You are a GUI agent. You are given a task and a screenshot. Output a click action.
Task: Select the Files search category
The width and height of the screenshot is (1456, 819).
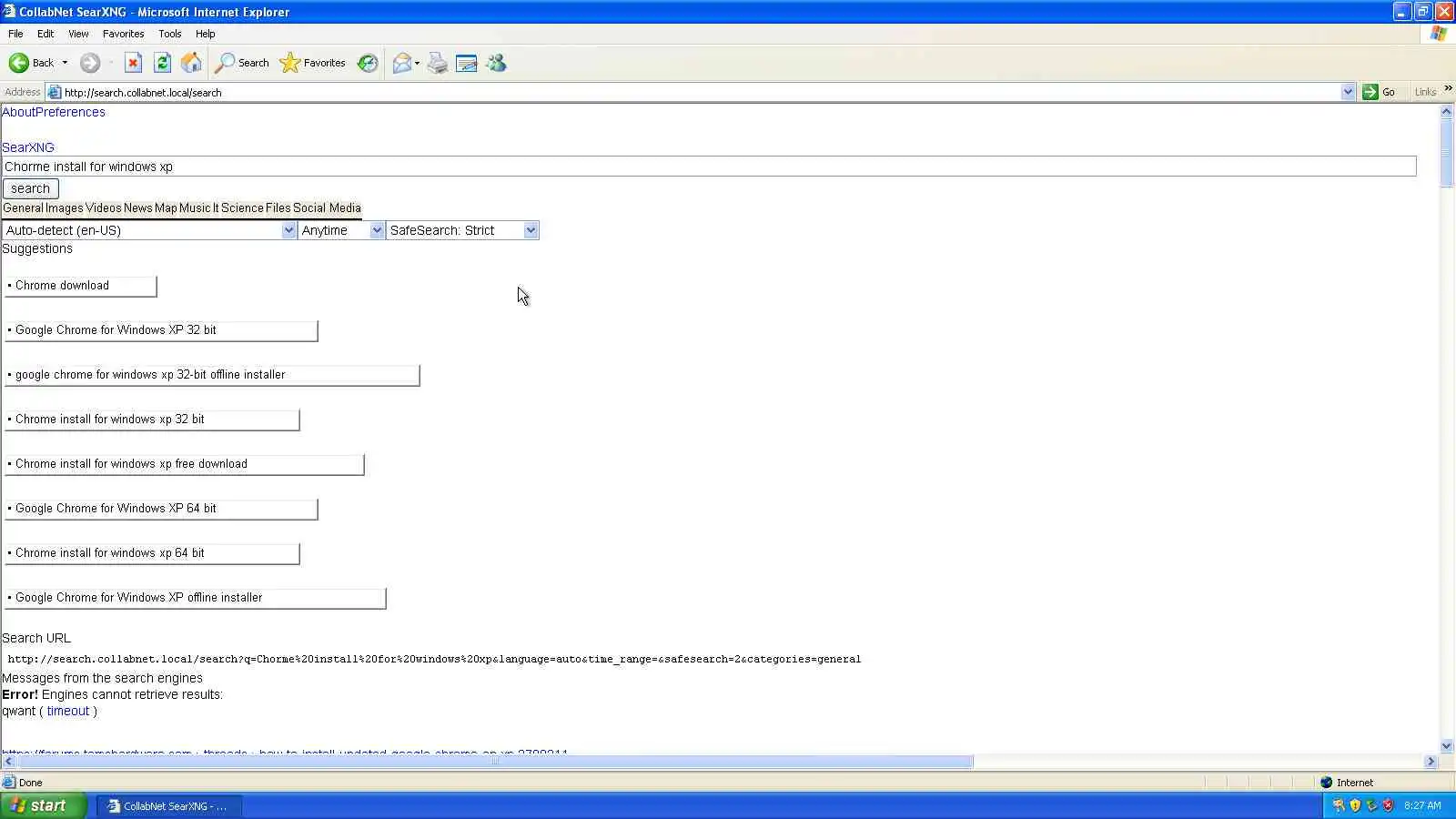(x=278, y=207)
